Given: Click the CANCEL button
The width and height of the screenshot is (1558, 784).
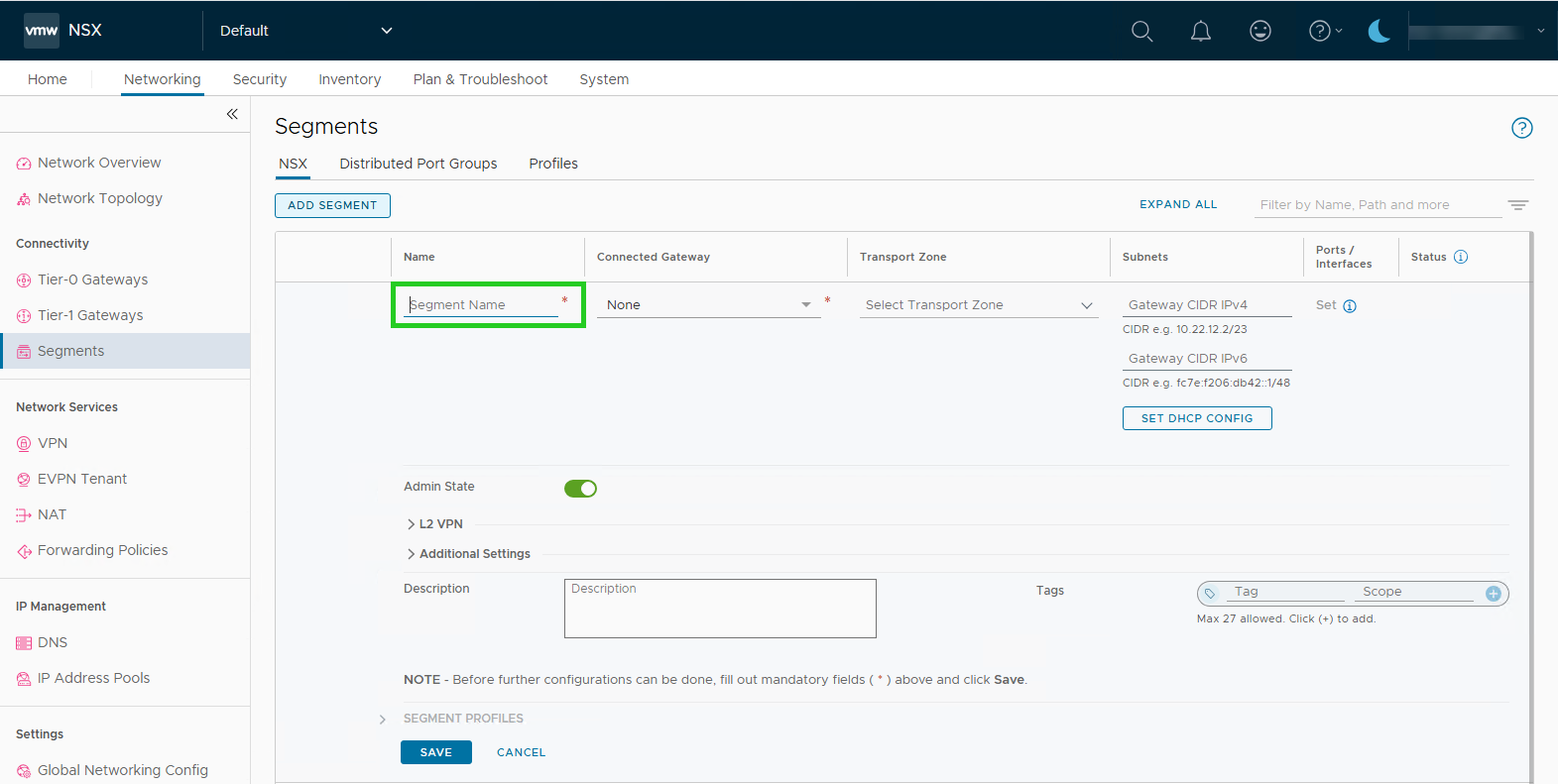Looking at the screenshot, I should coord(521,752).
